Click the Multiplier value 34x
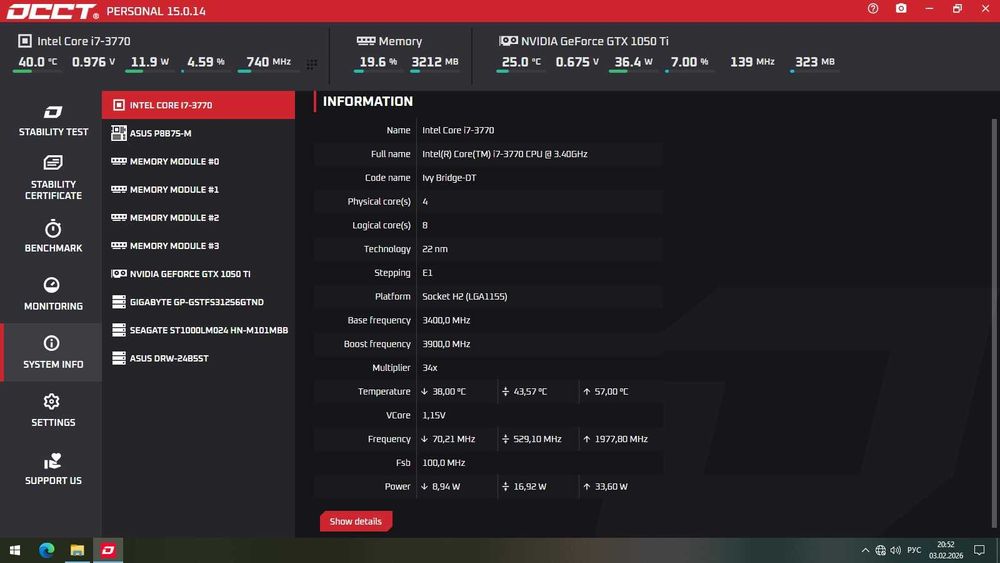 430,368
